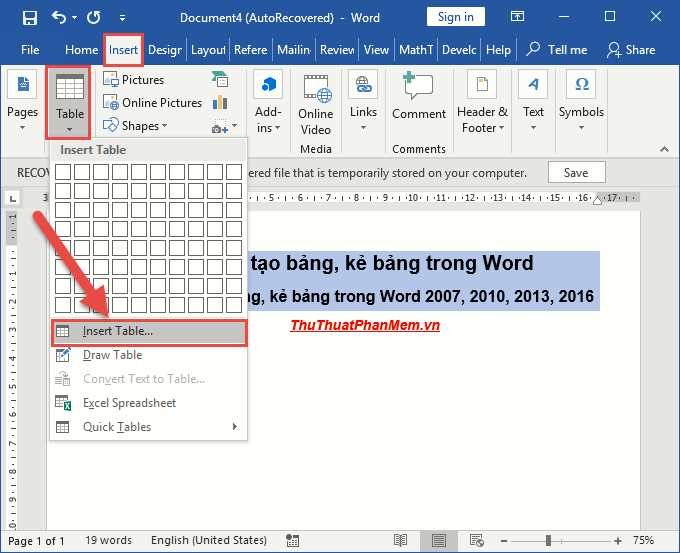Open the Help tab
Viewport: 680px width, 553px height.
(498, 50)
